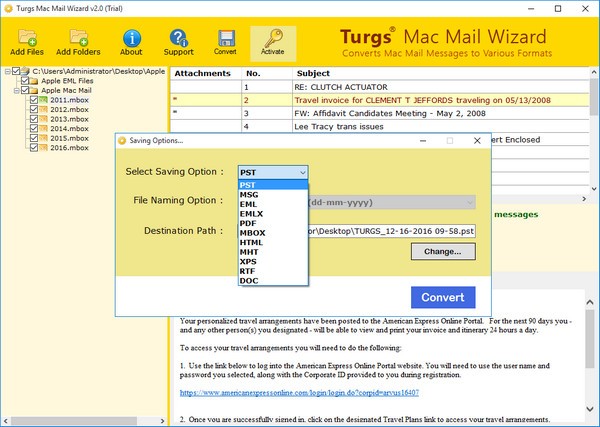
Task: Click the Convert floppy disk icon
Action: [x=225, y=36]
